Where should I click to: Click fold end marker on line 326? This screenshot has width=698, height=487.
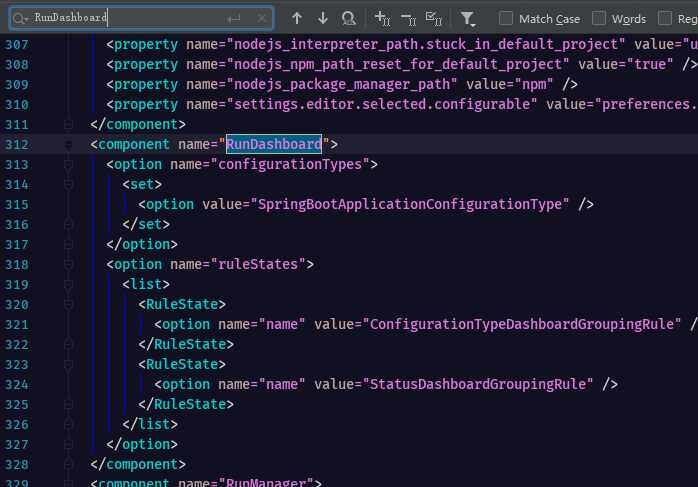[68, 424]
